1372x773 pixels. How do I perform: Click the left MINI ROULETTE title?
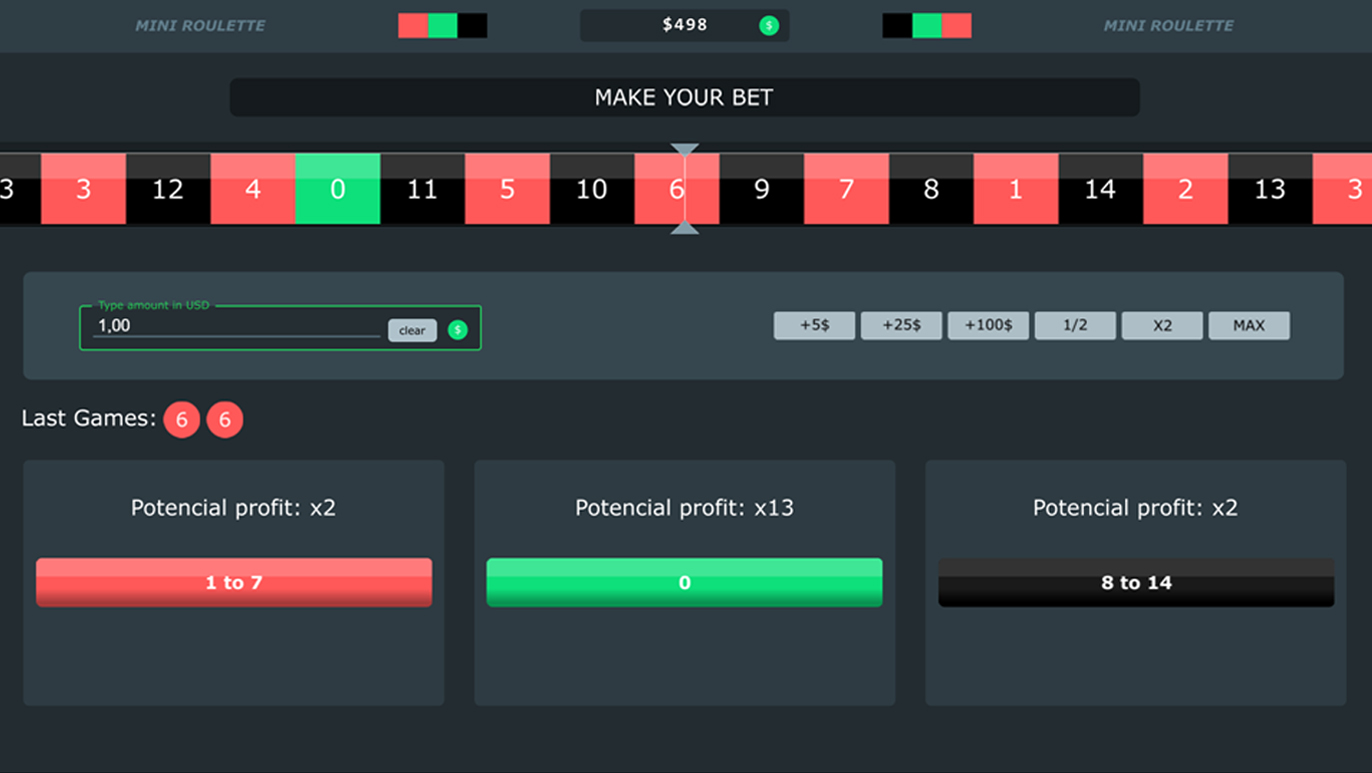(200, 26)
